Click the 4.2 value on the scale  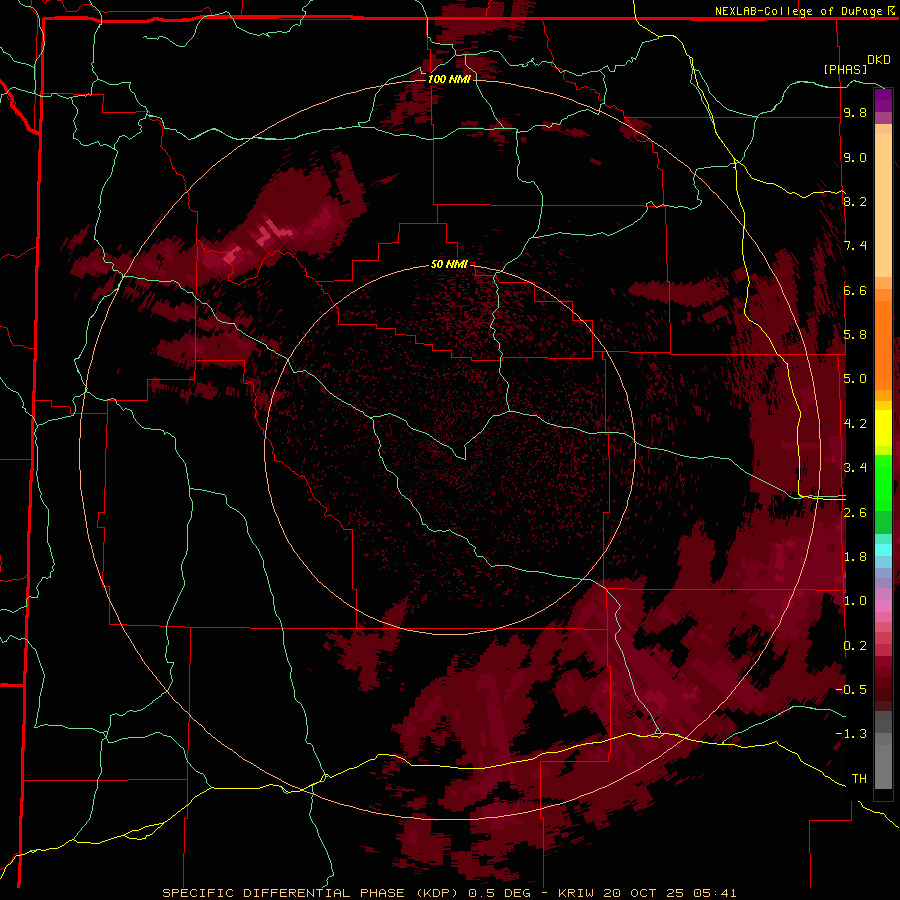pos(855,424)
